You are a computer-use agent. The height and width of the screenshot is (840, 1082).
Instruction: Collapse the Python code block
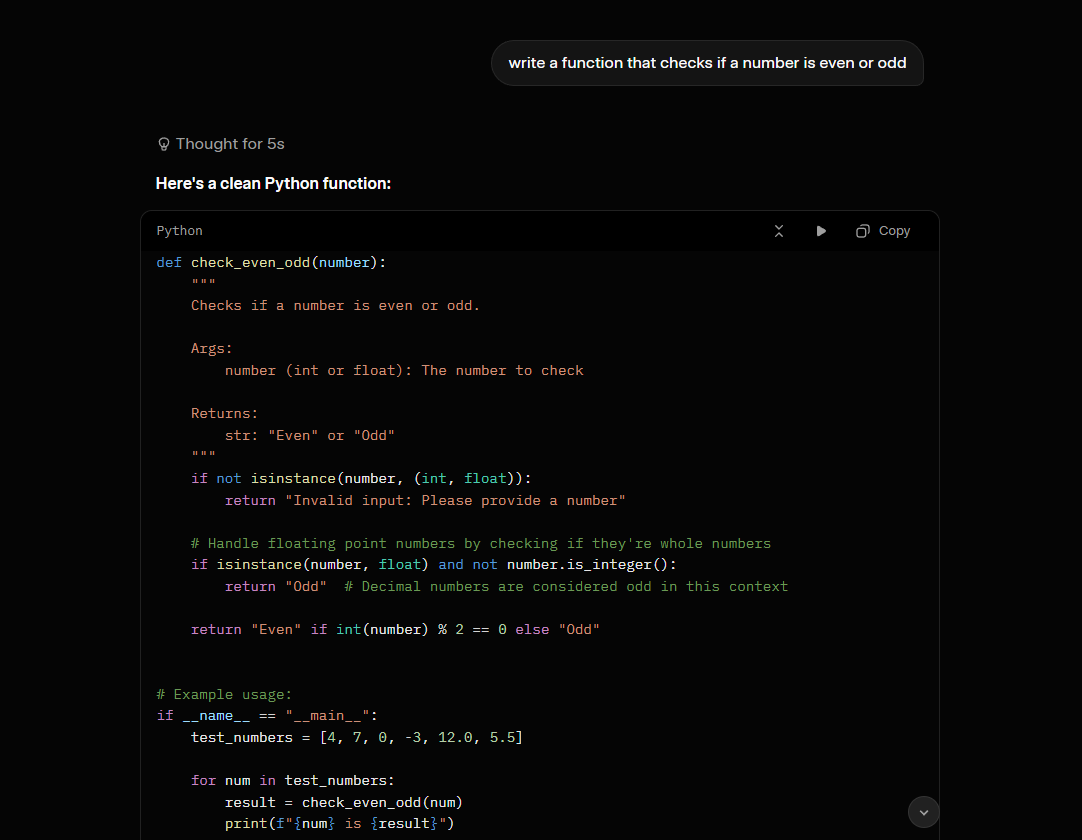click(778, 231)
